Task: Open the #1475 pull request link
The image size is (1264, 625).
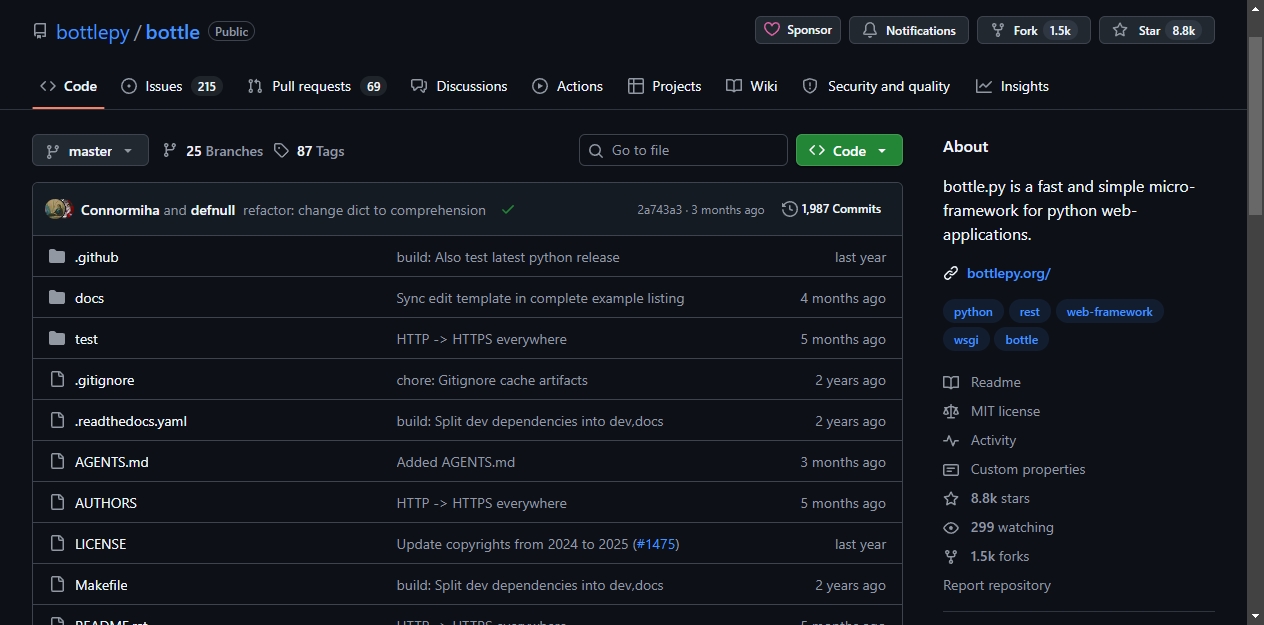Action: click(655, 544)
